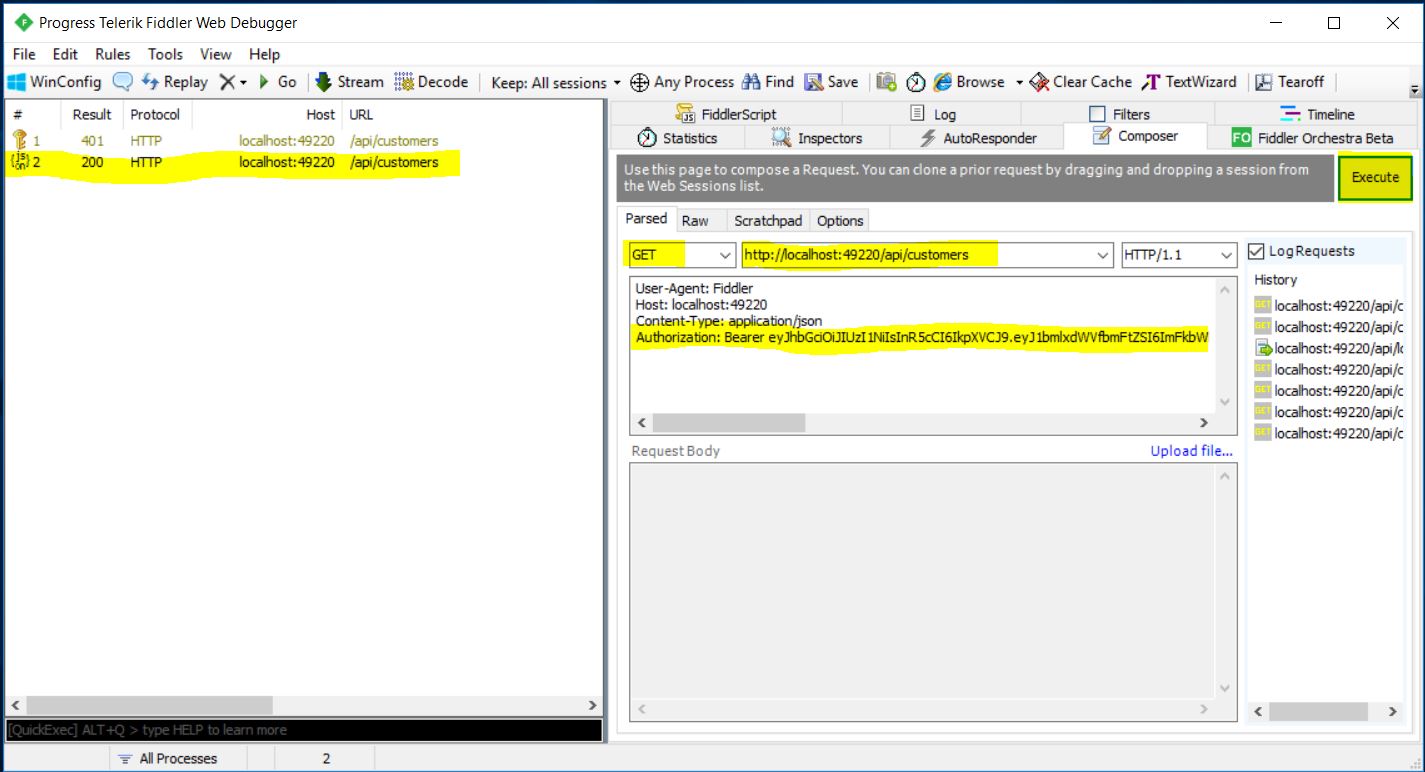Click History list horizontal scrollbar thumb
Screen dimensions: 1425x772
click(1319, 712)
